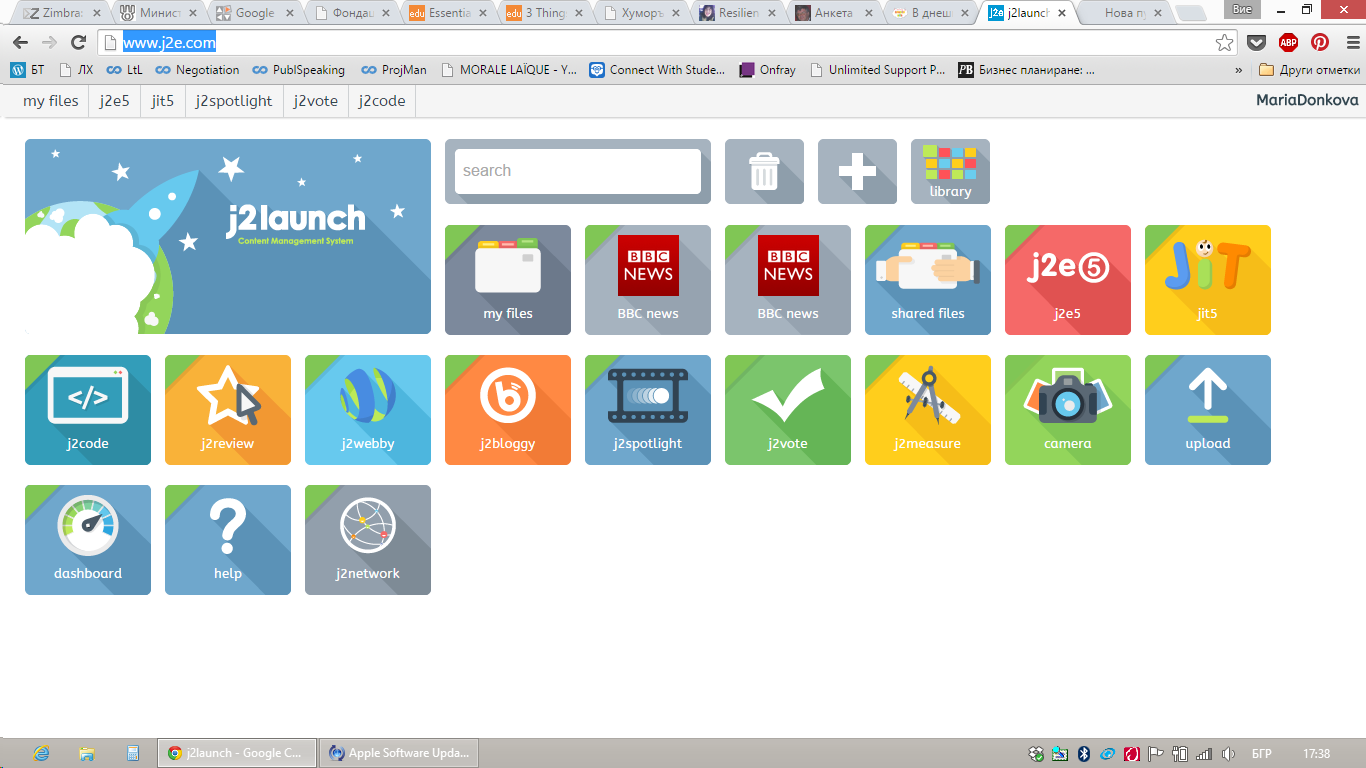Bookmark this page with the star
Viewport: 1366px width, 768px height.
click(x=1224, y=43)
